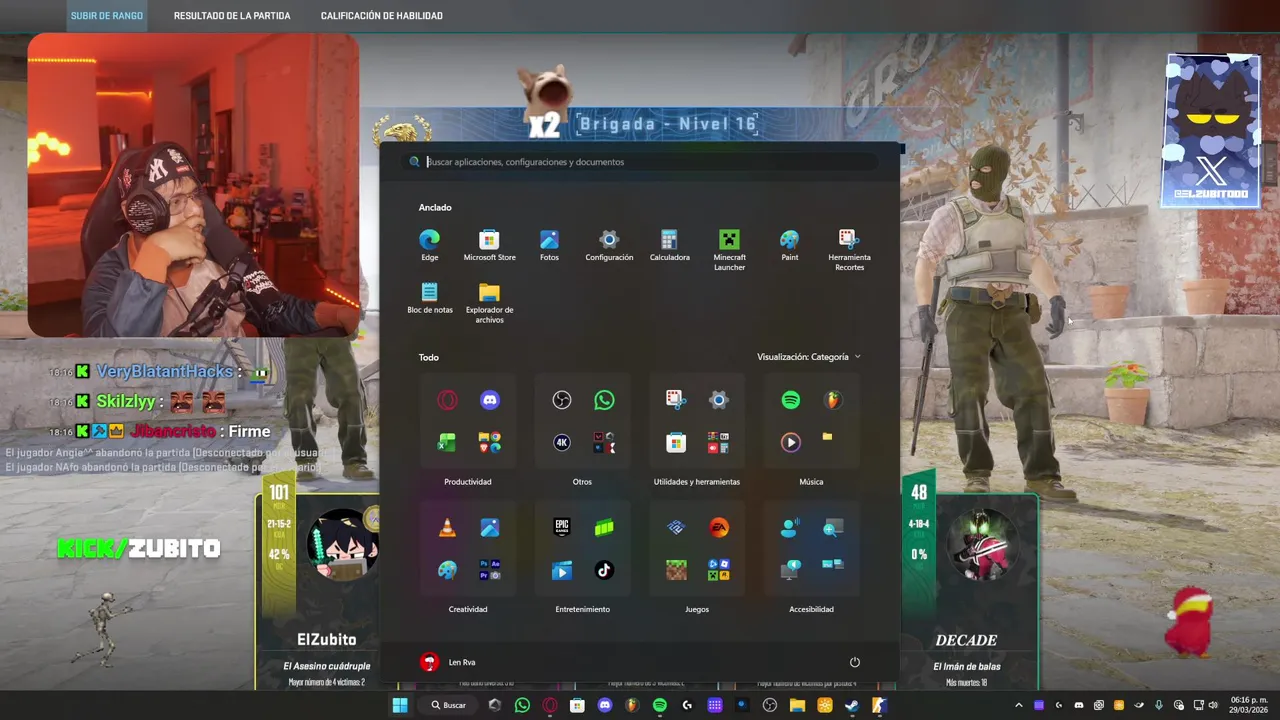
Task: Open PCSX2 icon in Juegos group
Action: (x=677, y=528)
